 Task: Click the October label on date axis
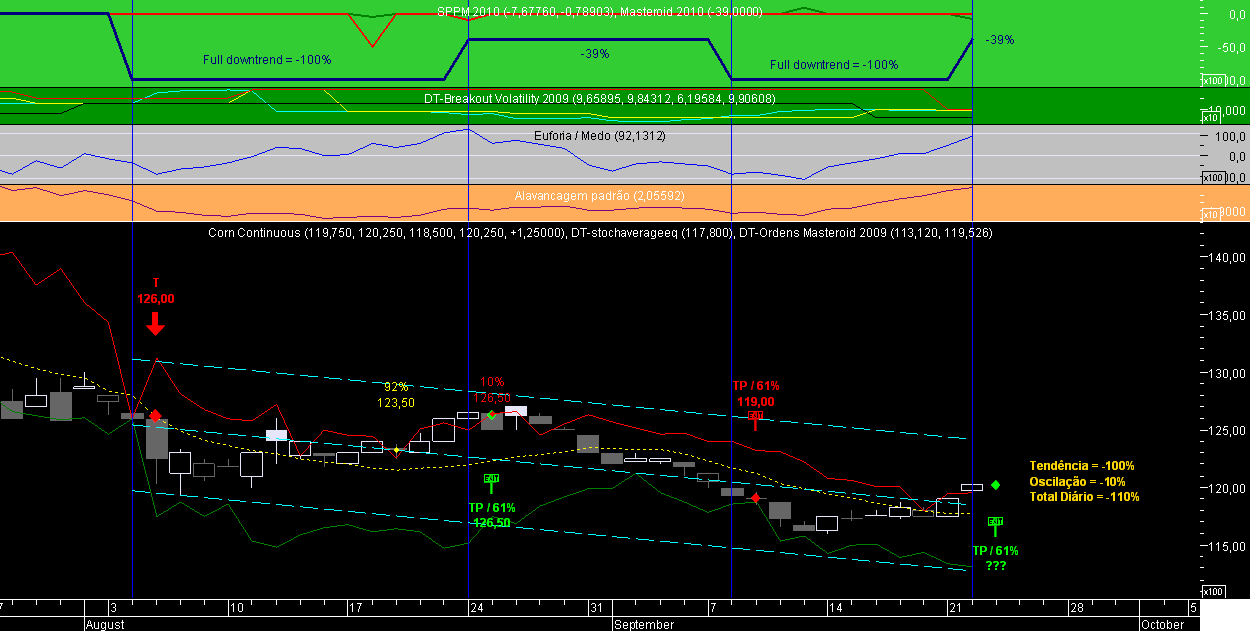coord(1163,624)
